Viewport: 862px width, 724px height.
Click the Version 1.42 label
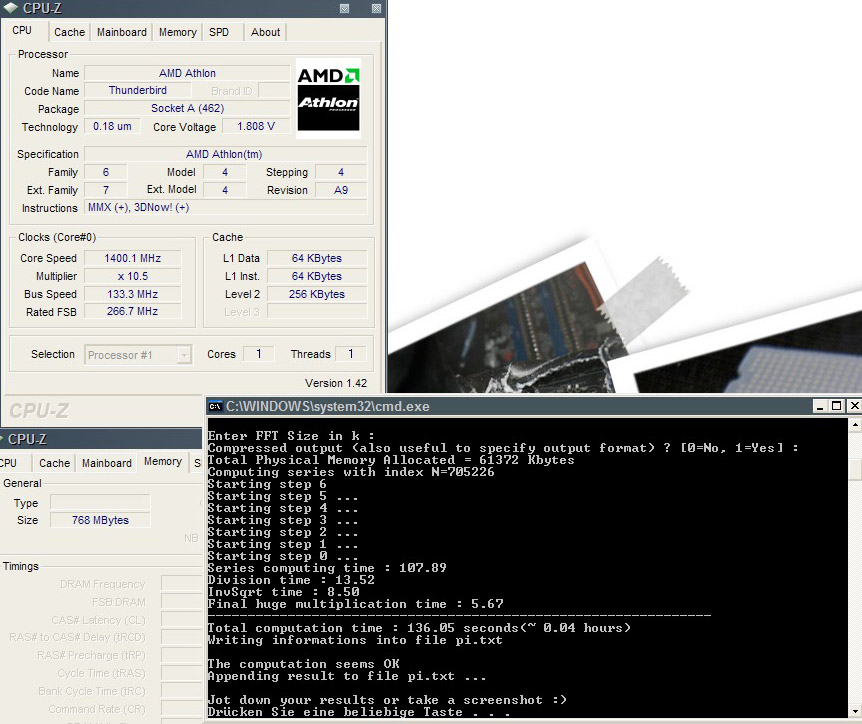pos(336,383)
